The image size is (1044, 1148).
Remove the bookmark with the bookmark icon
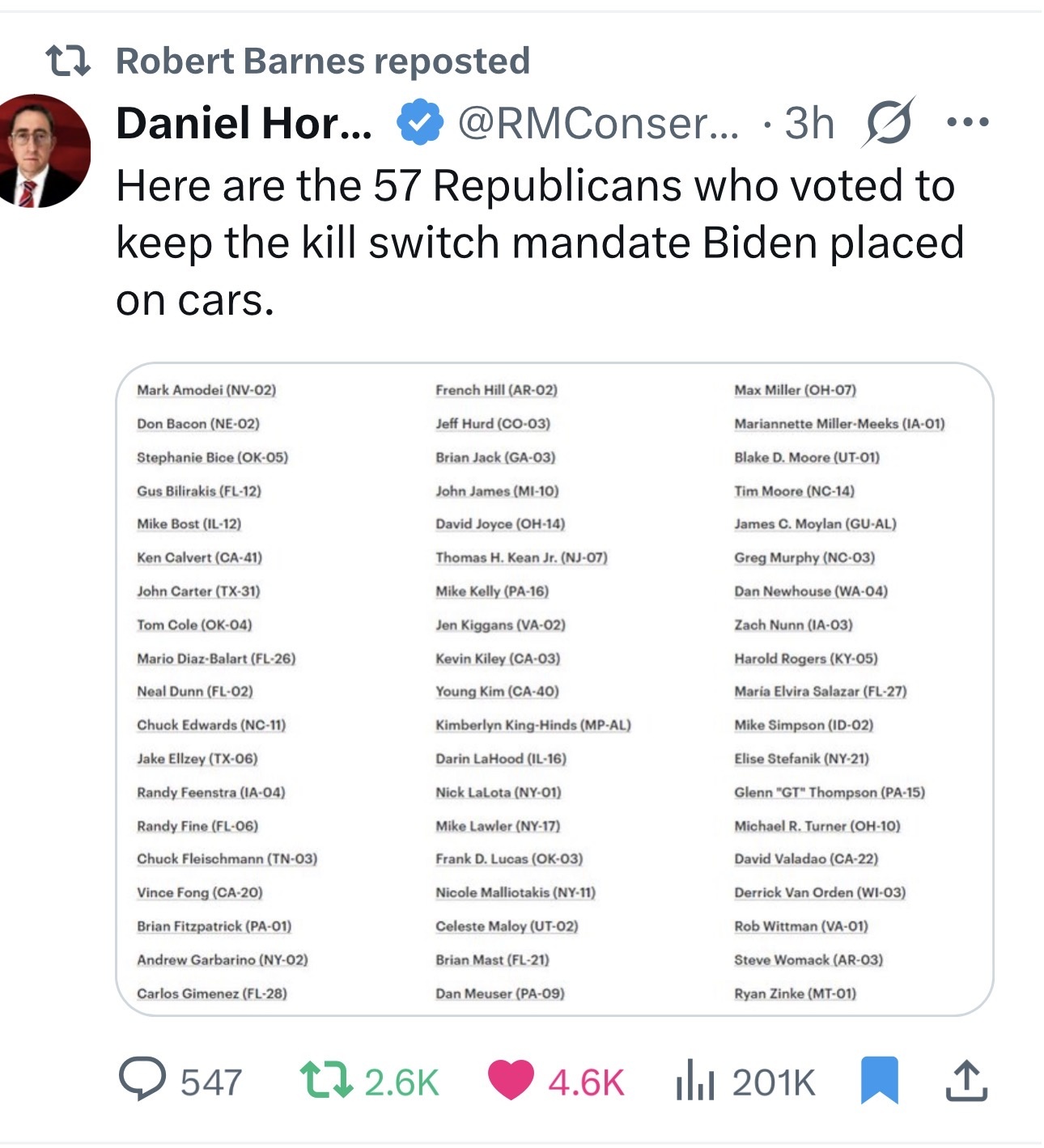pos(879,1080)
